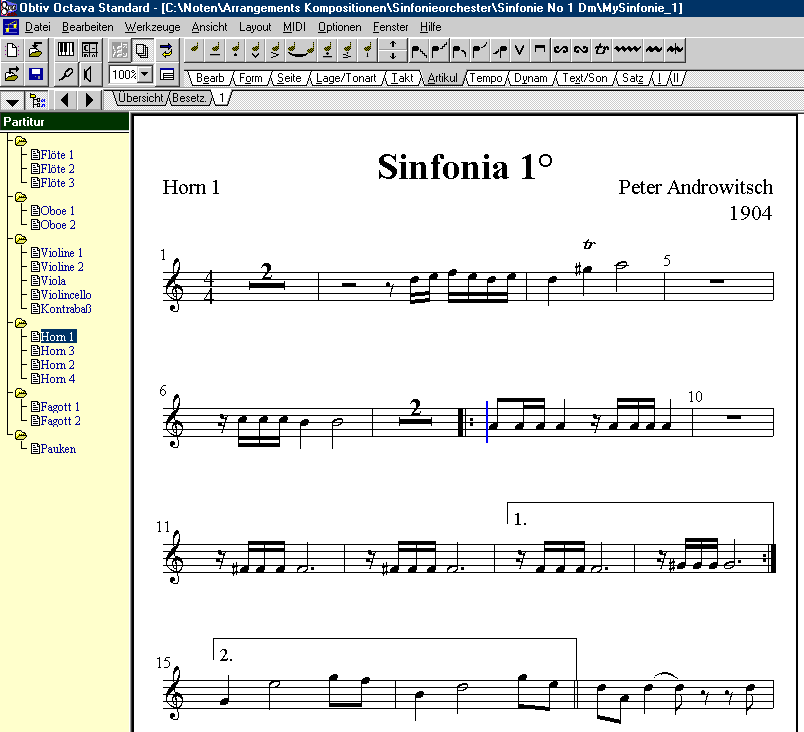The height and width of the screenshot is (732, 804).
Task: Open the MIDI menu
Action: 294,27
